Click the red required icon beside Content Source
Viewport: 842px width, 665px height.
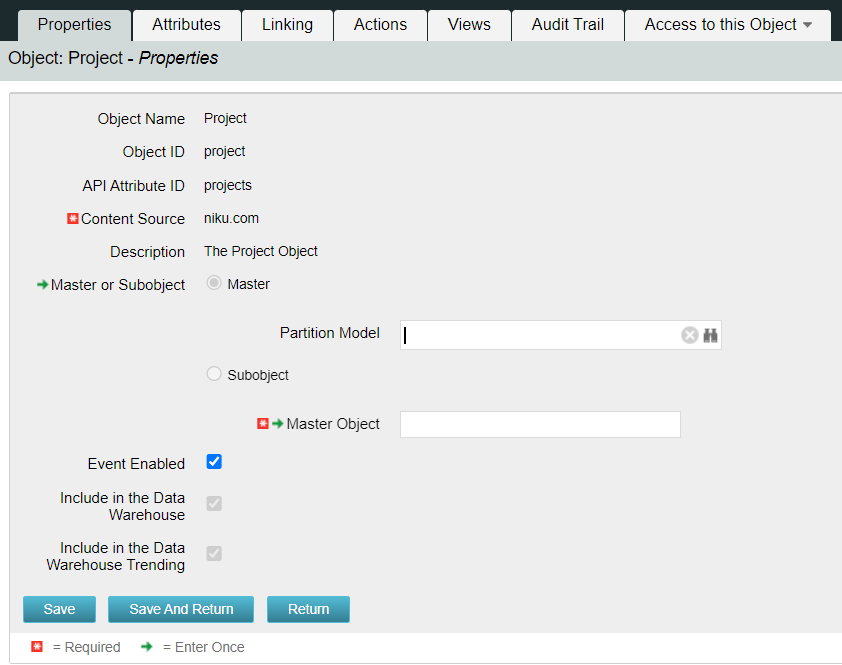72,218
